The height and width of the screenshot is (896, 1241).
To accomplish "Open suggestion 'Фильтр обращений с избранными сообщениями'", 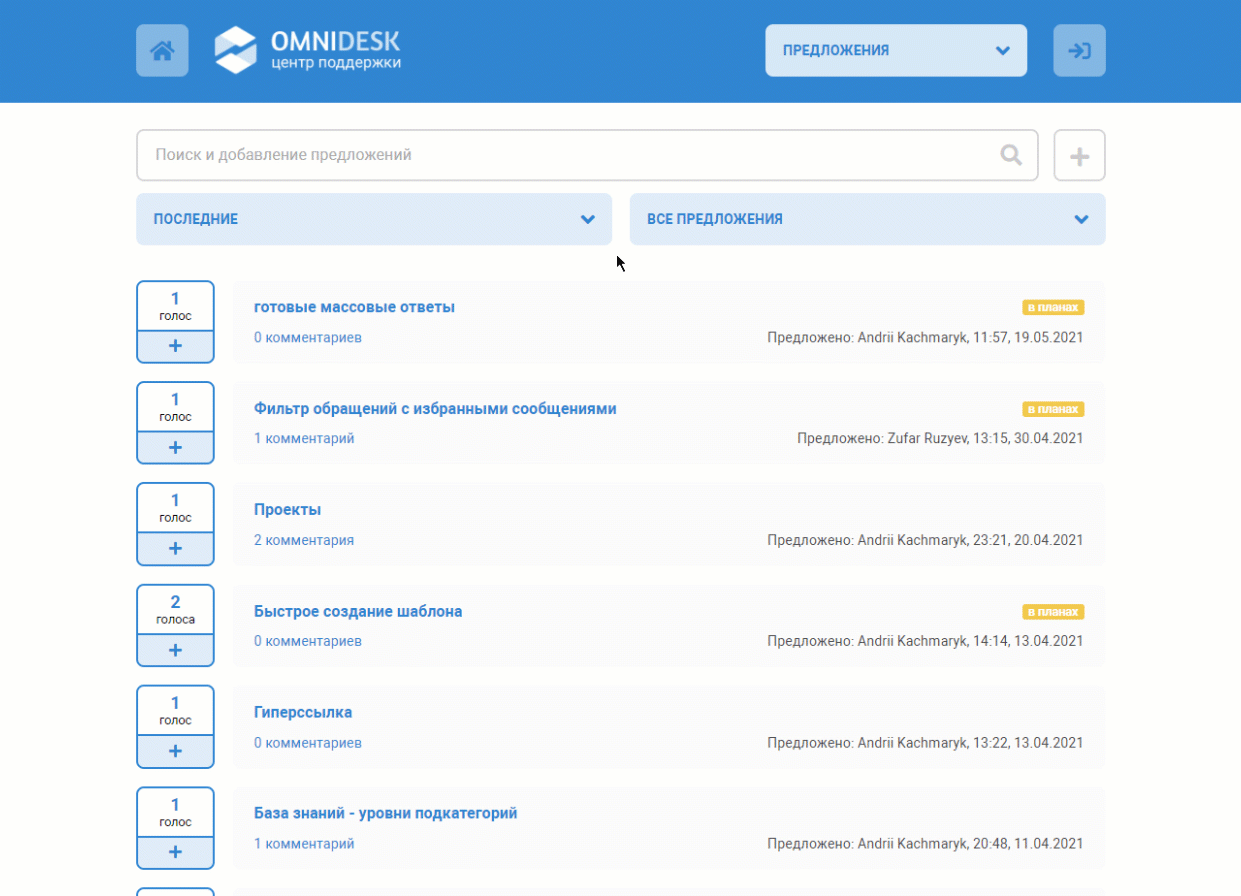I will [x=435, y=408].
